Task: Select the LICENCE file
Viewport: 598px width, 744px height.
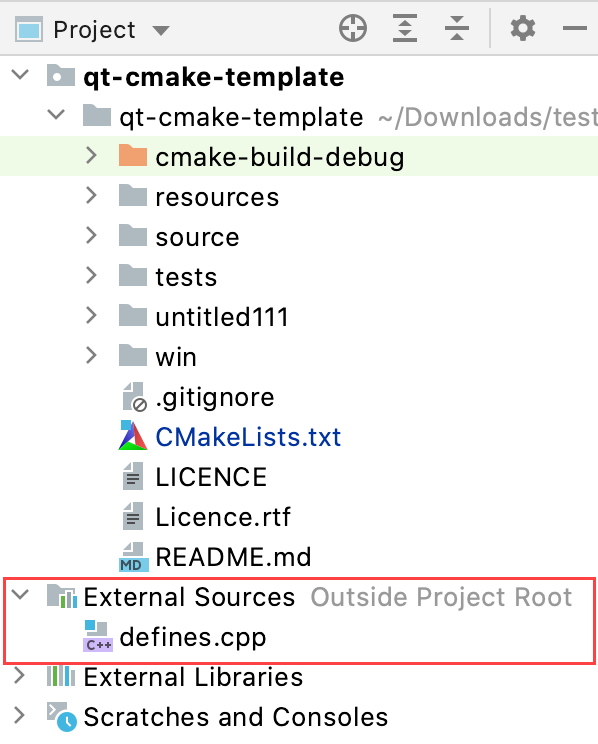Action: [211, 477]
